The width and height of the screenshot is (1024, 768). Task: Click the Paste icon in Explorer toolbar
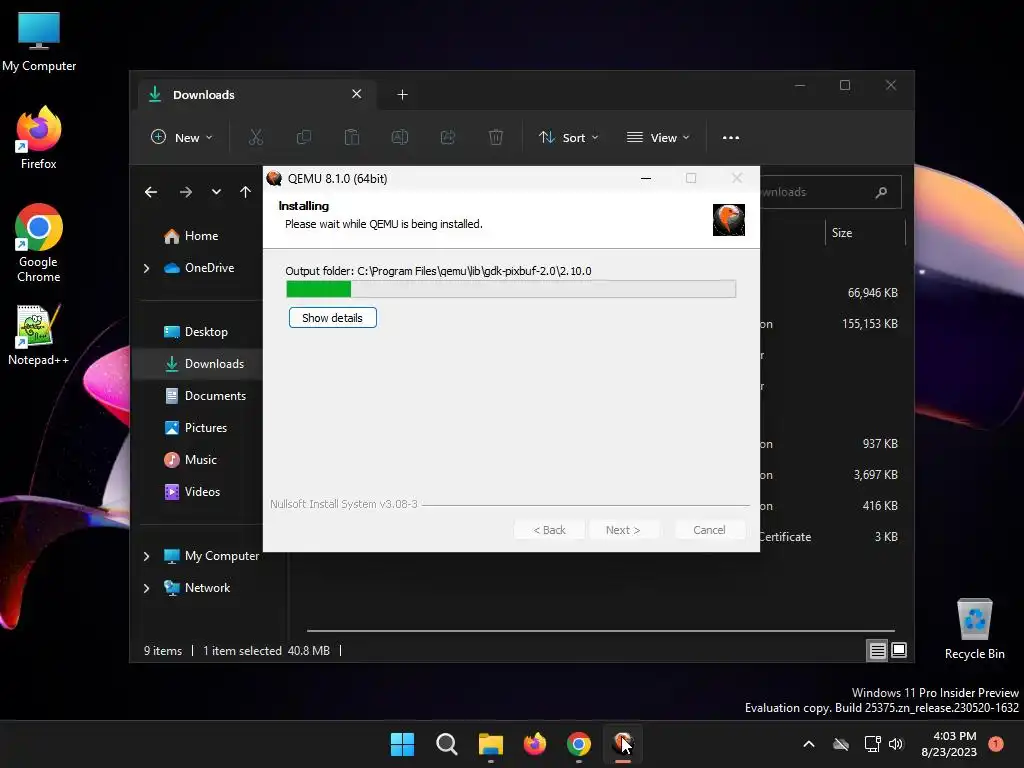point(352,137)
